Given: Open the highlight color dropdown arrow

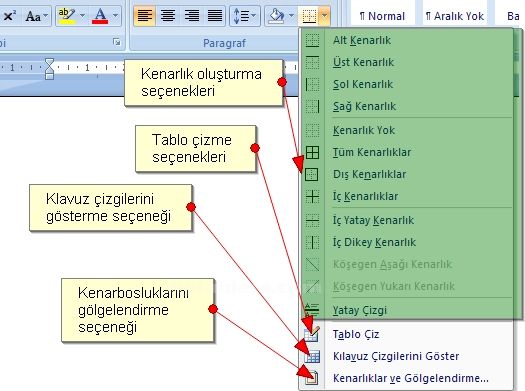Looking at the screenshot, I should 82,16.
